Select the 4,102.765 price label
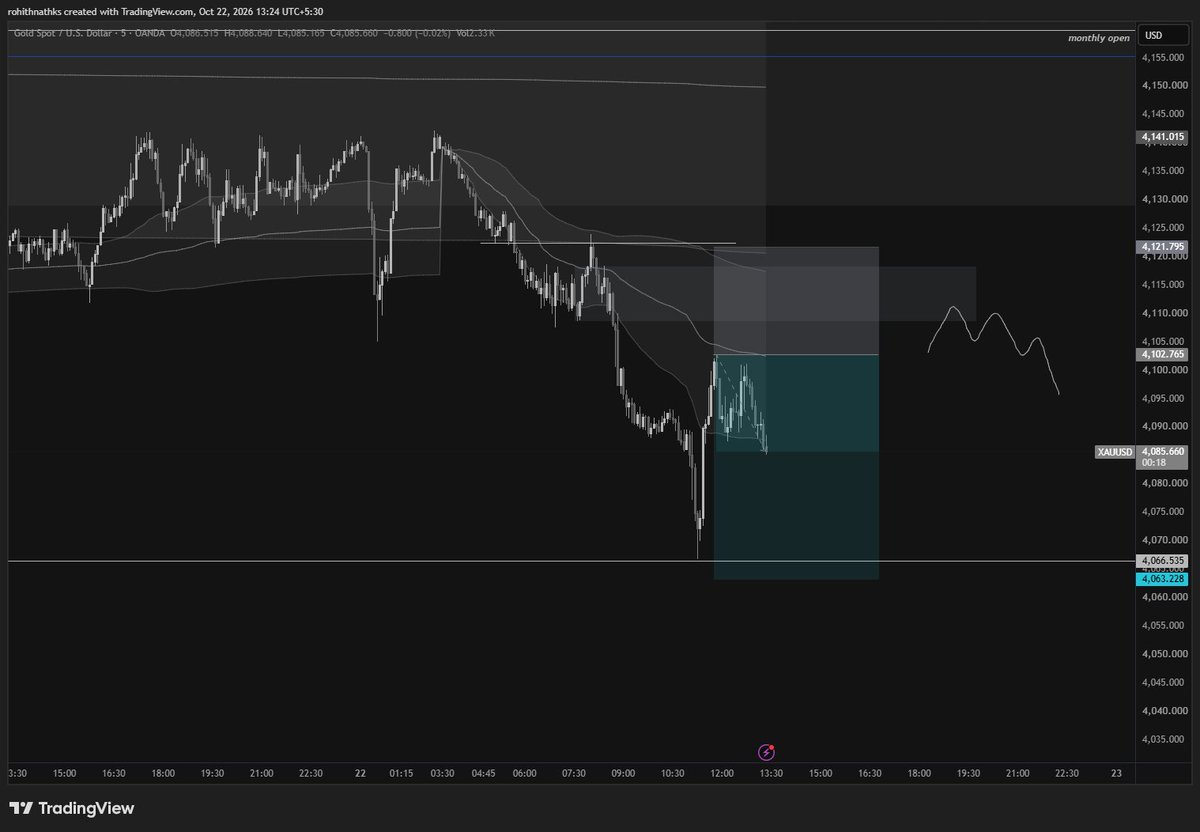Viewport: 1200px width, 832px height. point(1161,355)
